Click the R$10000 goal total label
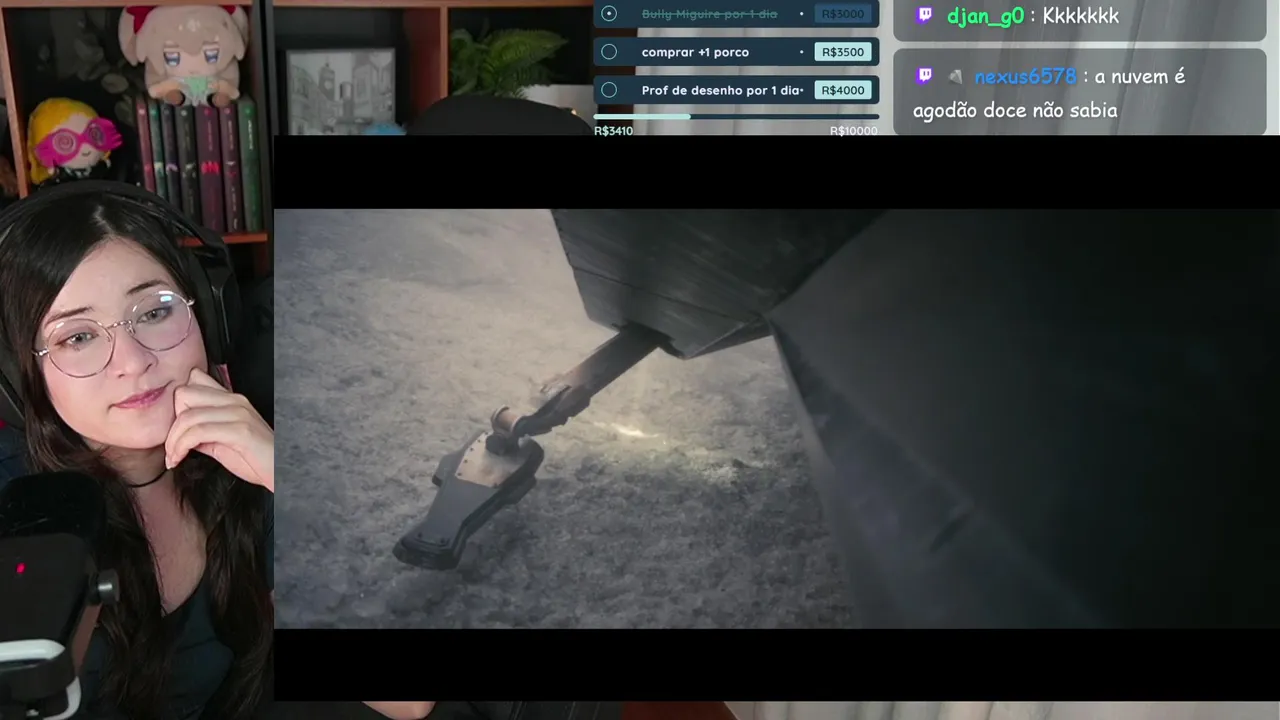 [854, 131]
